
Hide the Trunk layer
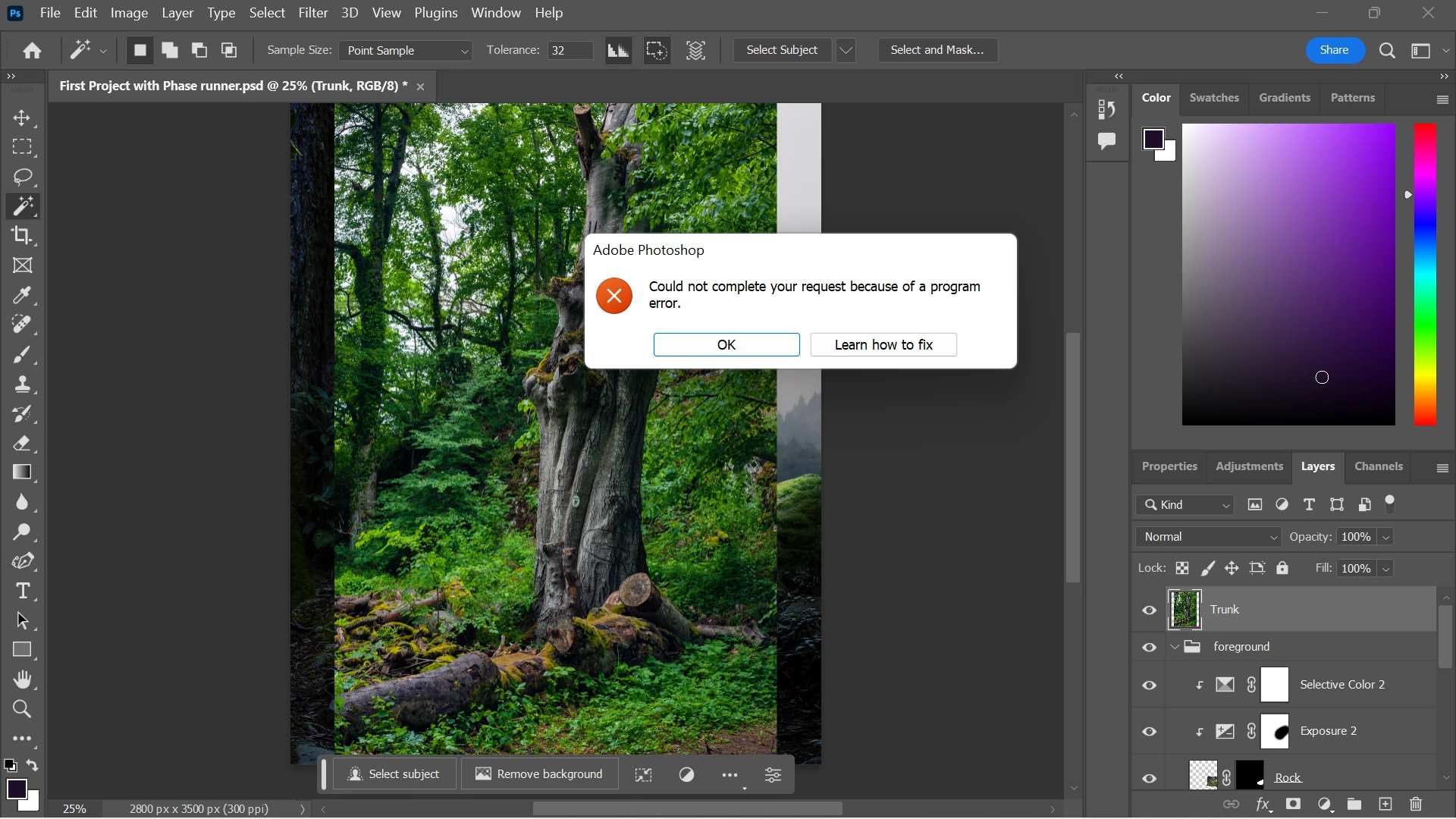[x=1150, y=610]
